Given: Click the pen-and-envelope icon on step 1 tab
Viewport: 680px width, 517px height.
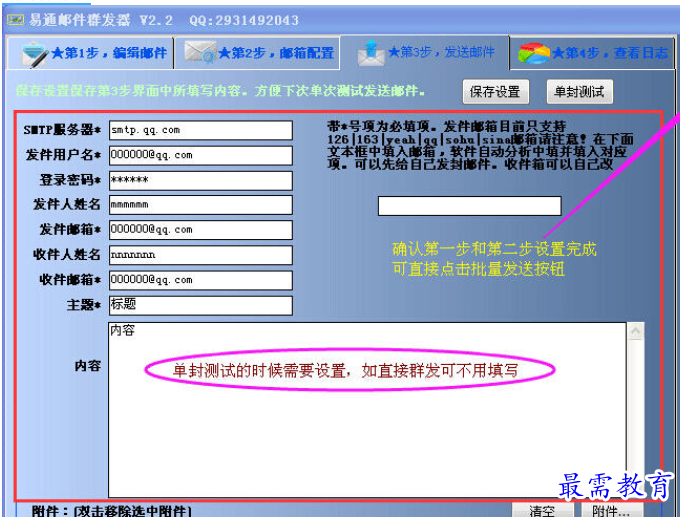Looking at the screenshot, I should (x=34, y=54).
